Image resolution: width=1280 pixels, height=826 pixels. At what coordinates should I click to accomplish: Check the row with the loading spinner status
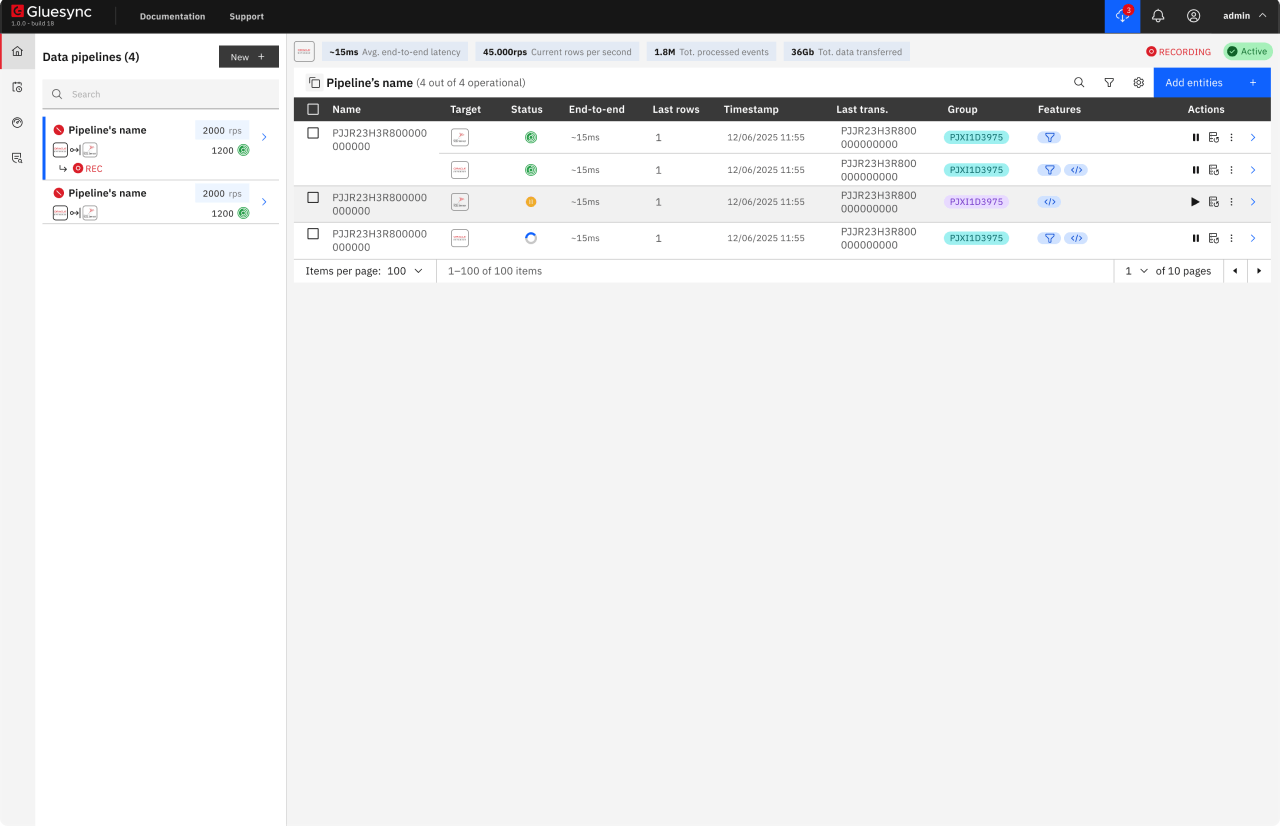pos(313,234)
